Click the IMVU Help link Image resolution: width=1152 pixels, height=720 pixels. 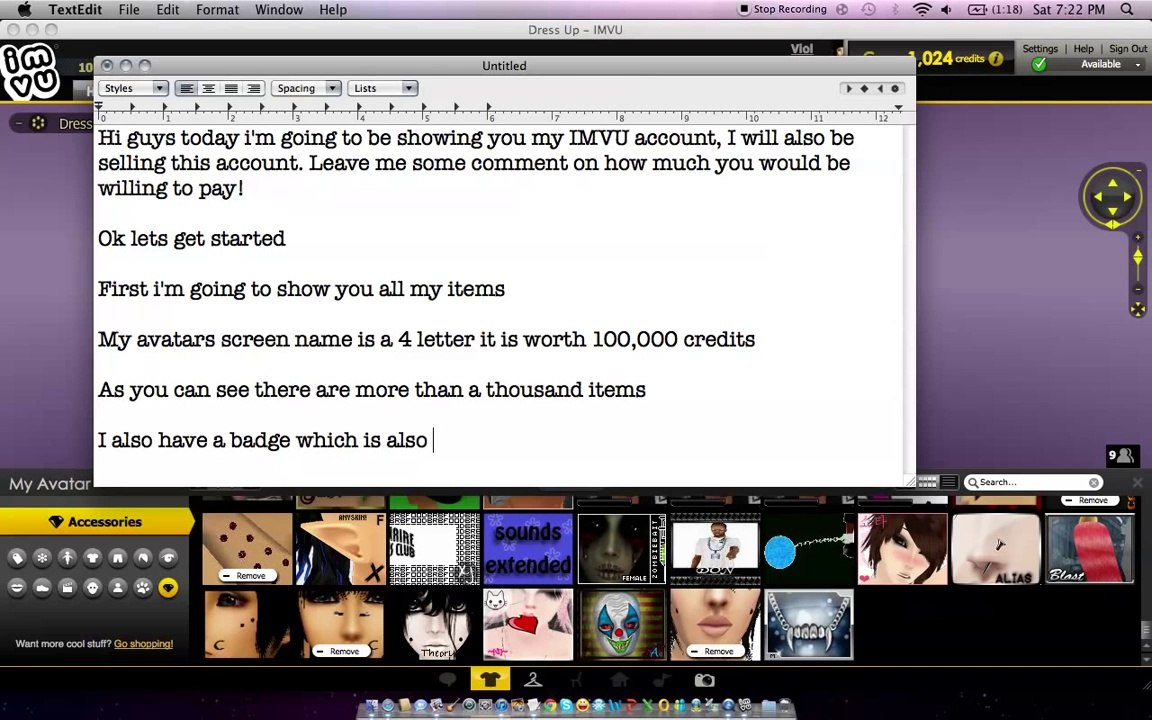pos(1083,48)
